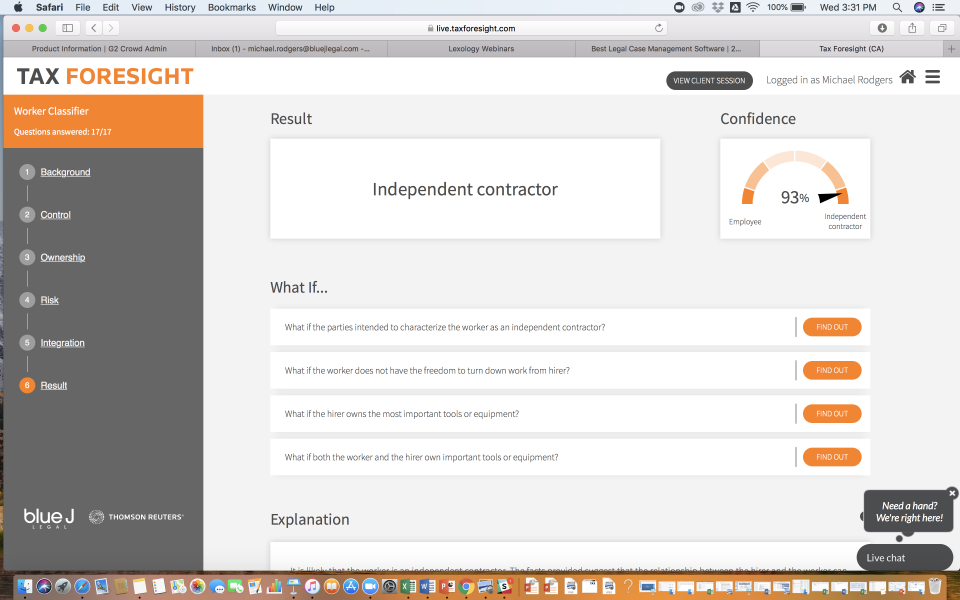Screen dimensions: 960x600
Task: Close the 'Need a hand?' chat bubble
Action: tap(952, 493)
